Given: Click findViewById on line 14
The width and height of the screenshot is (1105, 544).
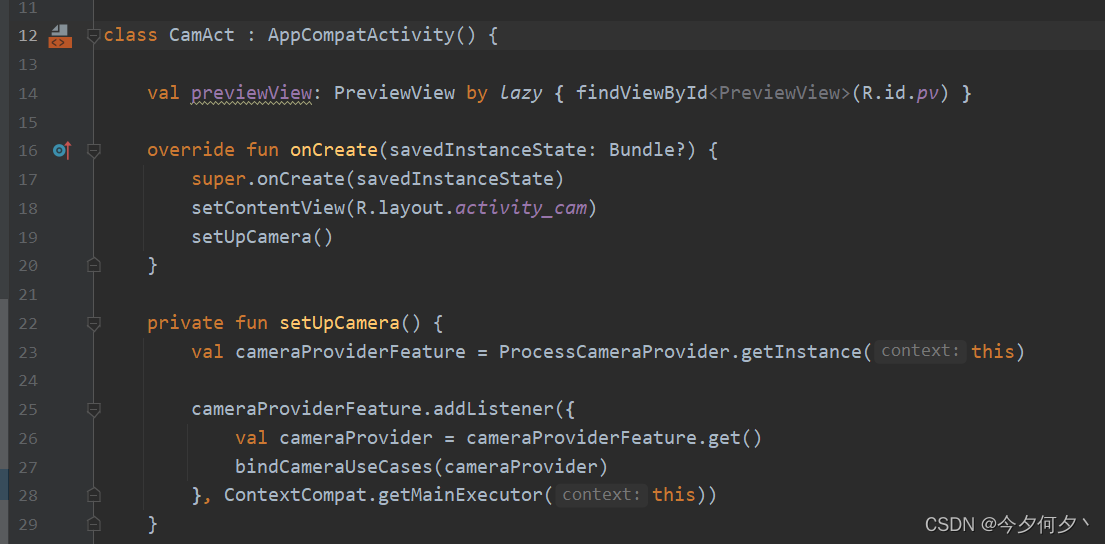Looking at the screenshot, I should pyautogui.click(x=641, y=93).
